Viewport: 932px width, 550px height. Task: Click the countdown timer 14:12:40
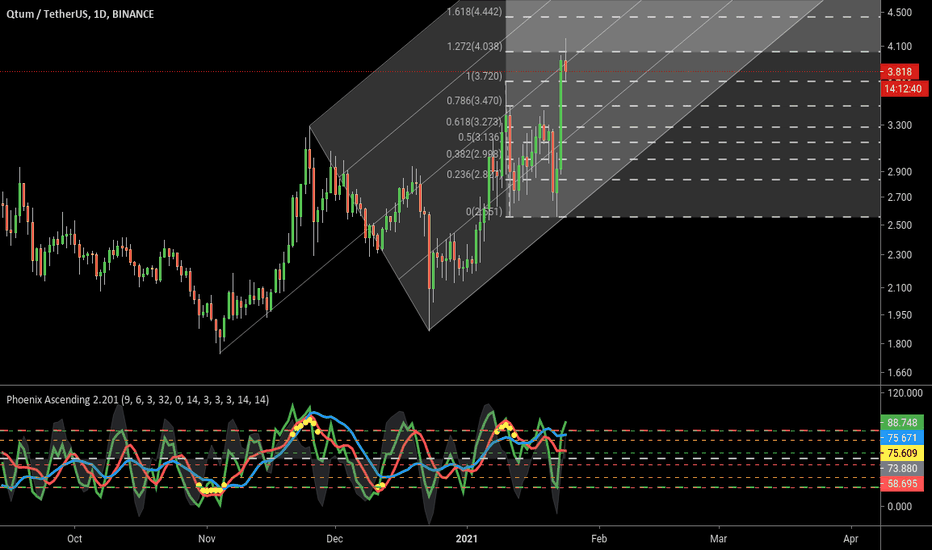903,89
